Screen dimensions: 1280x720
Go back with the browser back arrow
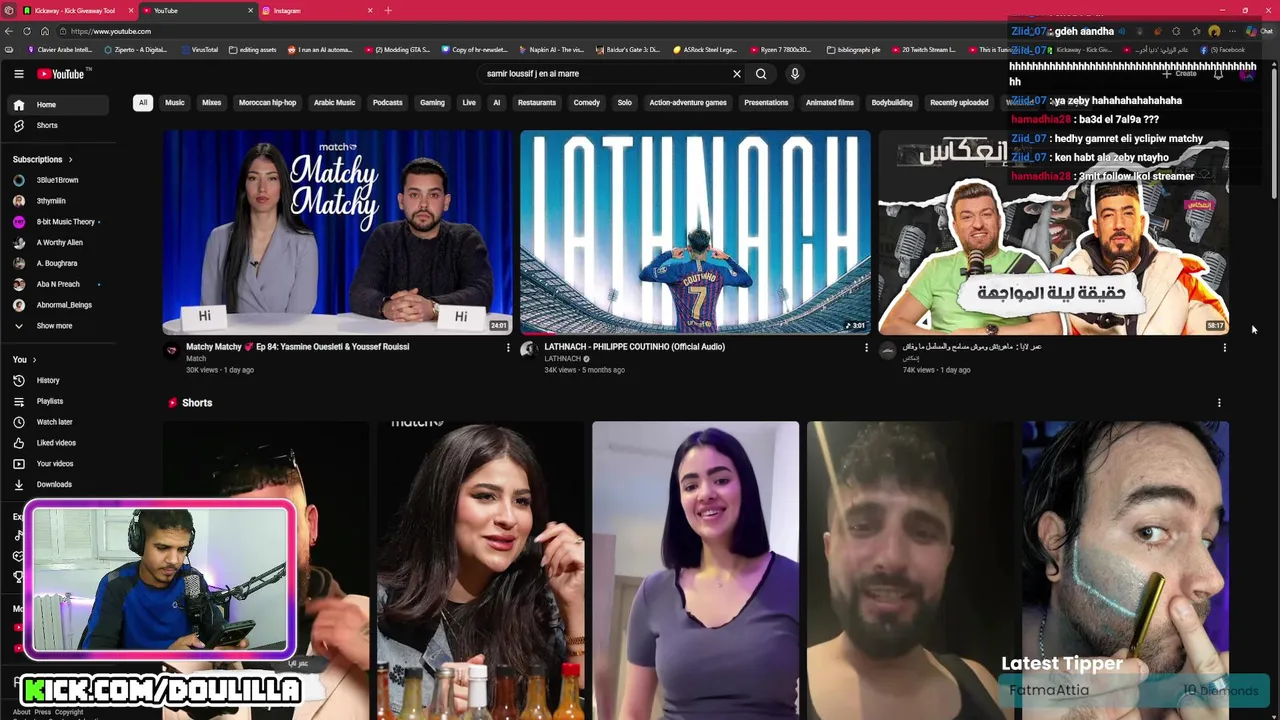click(9, 31)
